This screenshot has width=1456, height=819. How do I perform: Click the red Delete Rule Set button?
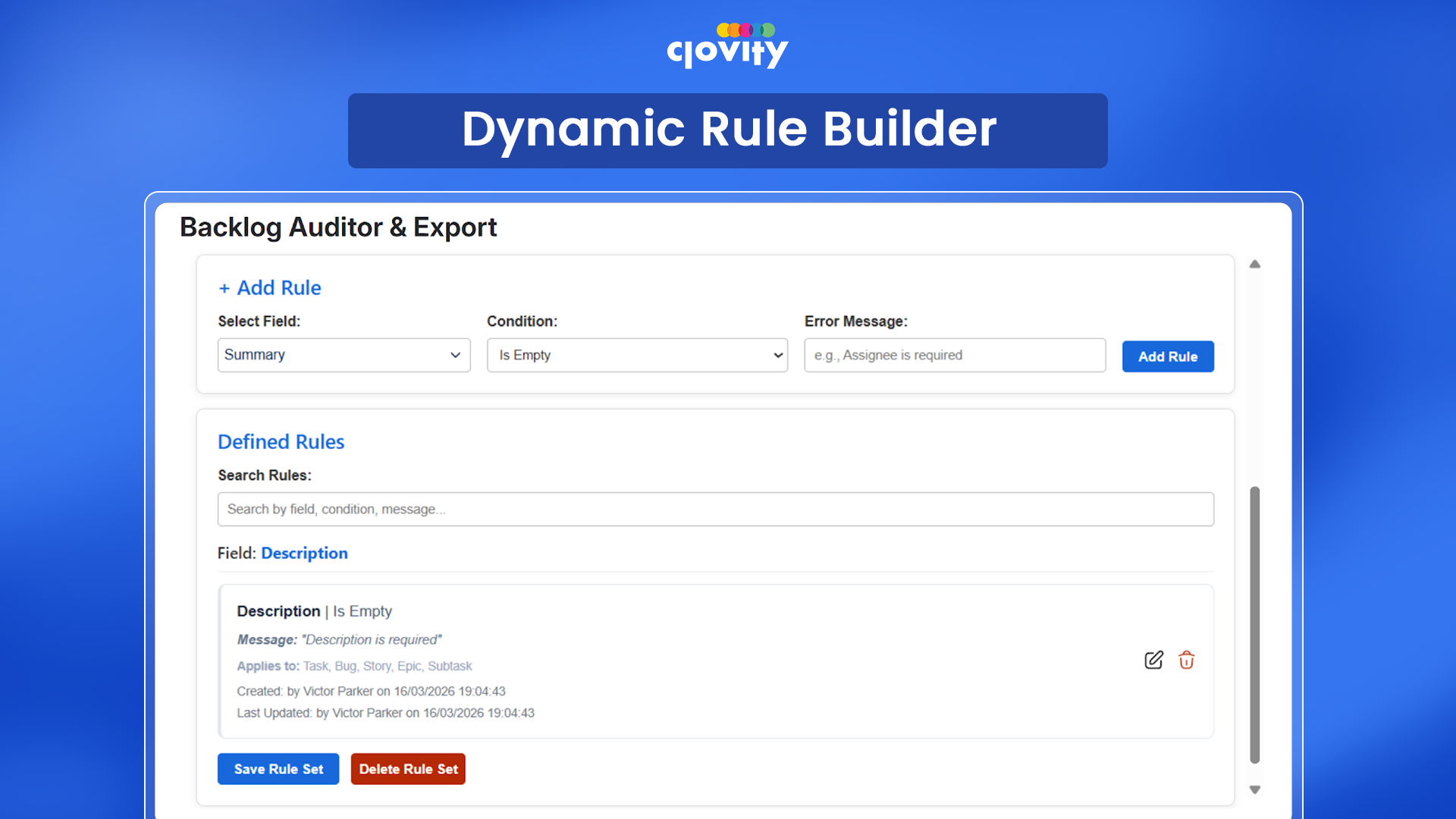click(x=408, y=769)
